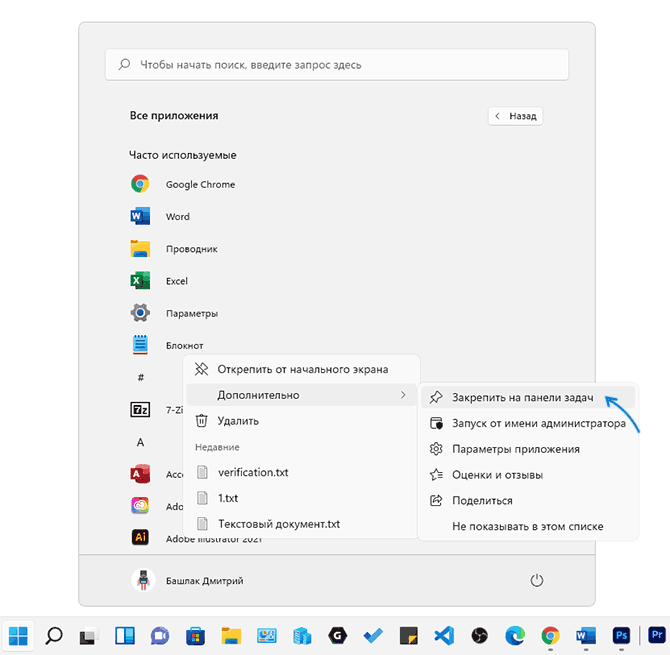Select Удалить in the context menu

pyautogui.click(x=302, y=421)
